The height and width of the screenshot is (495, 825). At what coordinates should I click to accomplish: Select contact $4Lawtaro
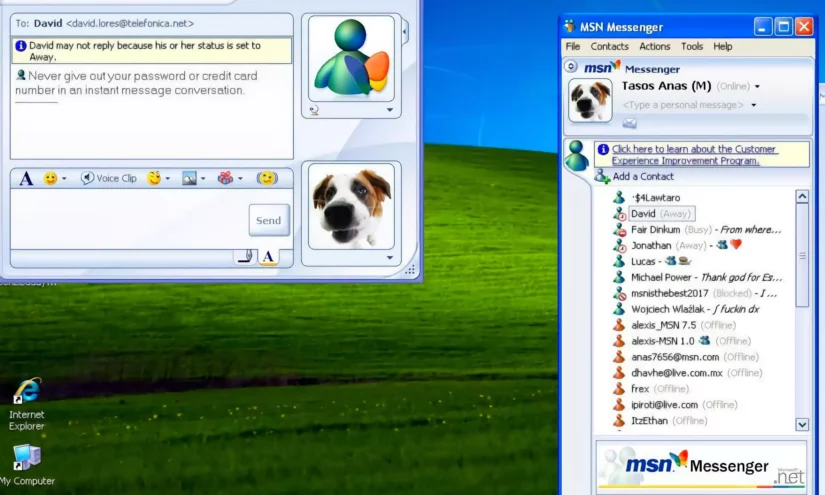(x=656, y=198)
